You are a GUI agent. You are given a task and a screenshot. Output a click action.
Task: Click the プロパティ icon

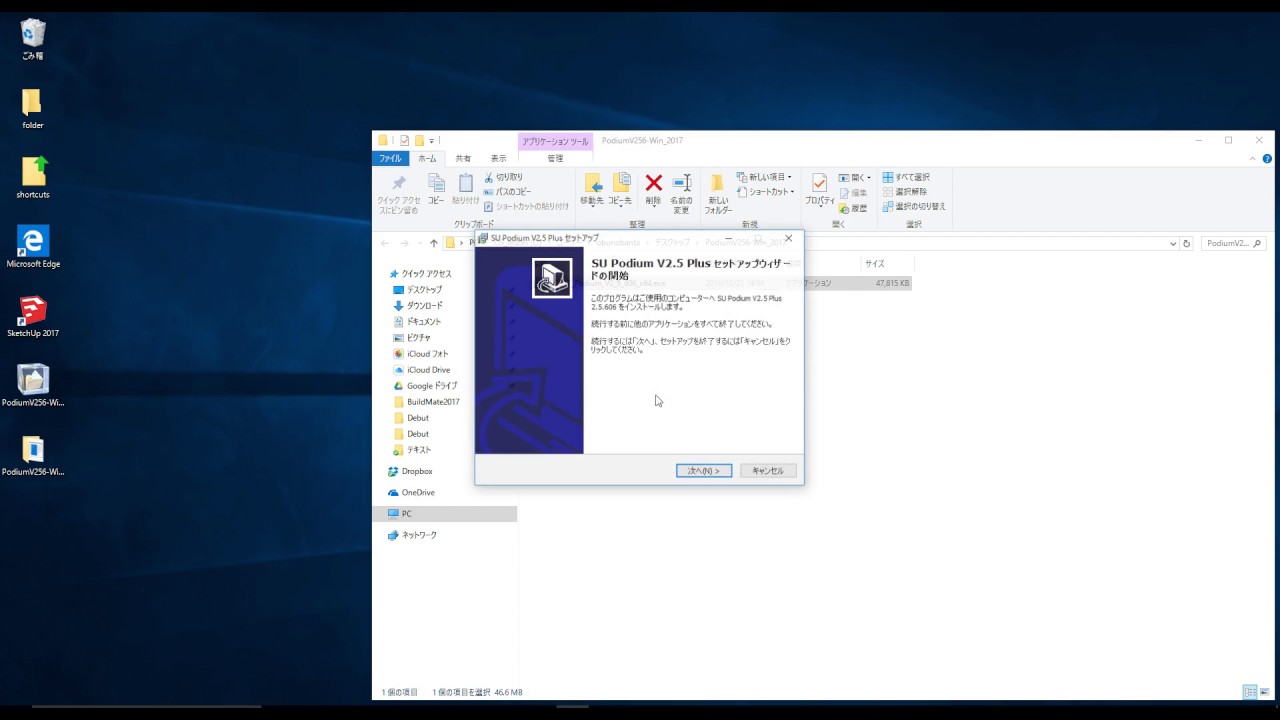(819, 190)
